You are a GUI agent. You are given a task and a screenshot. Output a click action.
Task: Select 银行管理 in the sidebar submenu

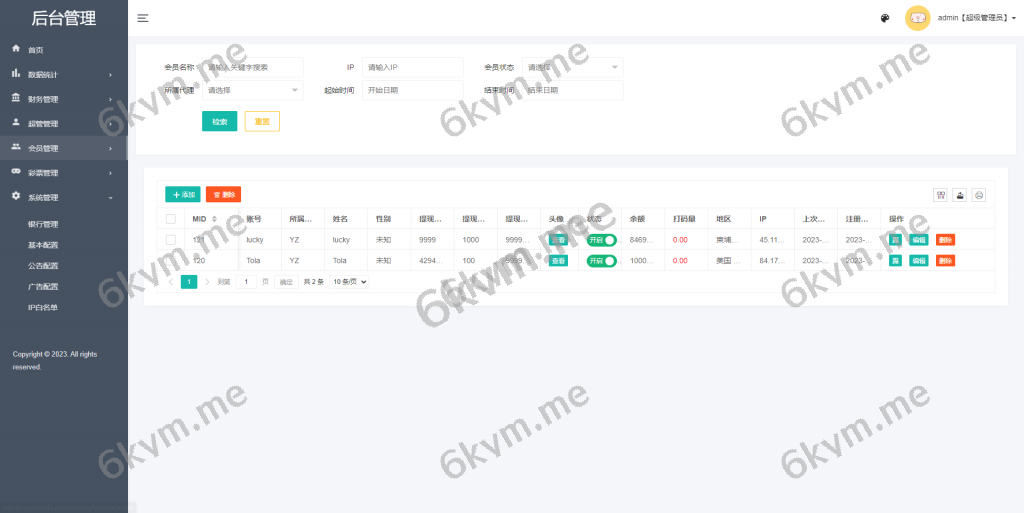click(x=43, y=224)
